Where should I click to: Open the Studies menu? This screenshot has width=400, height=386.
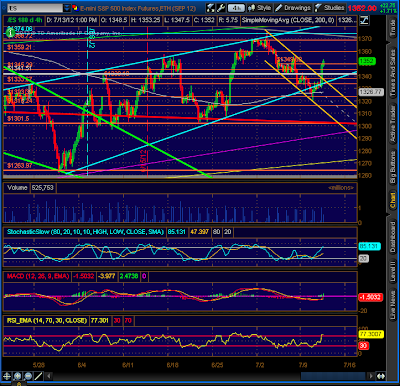pos(330,8)
